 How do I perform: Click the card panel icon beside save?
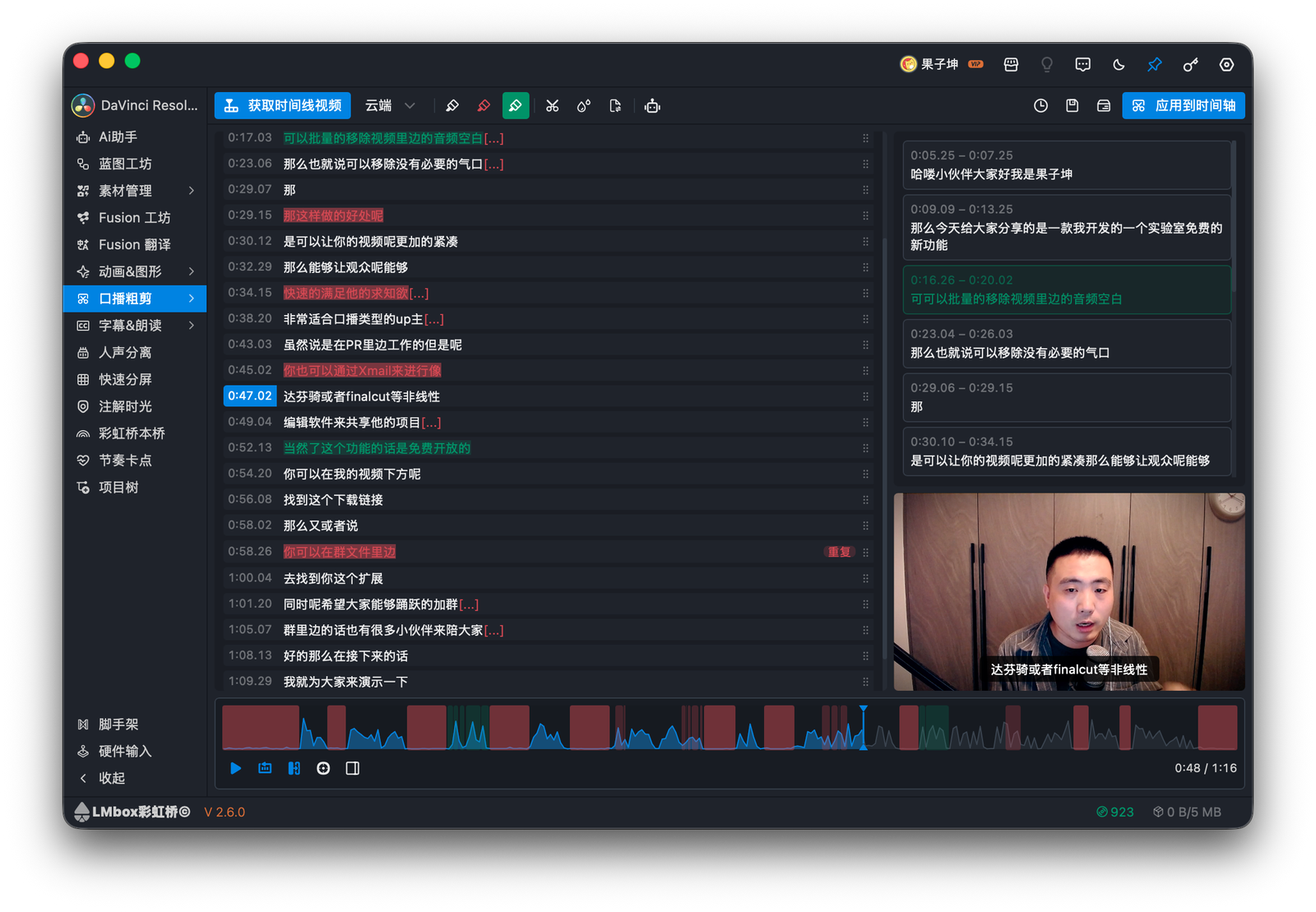coord(1104,106)
